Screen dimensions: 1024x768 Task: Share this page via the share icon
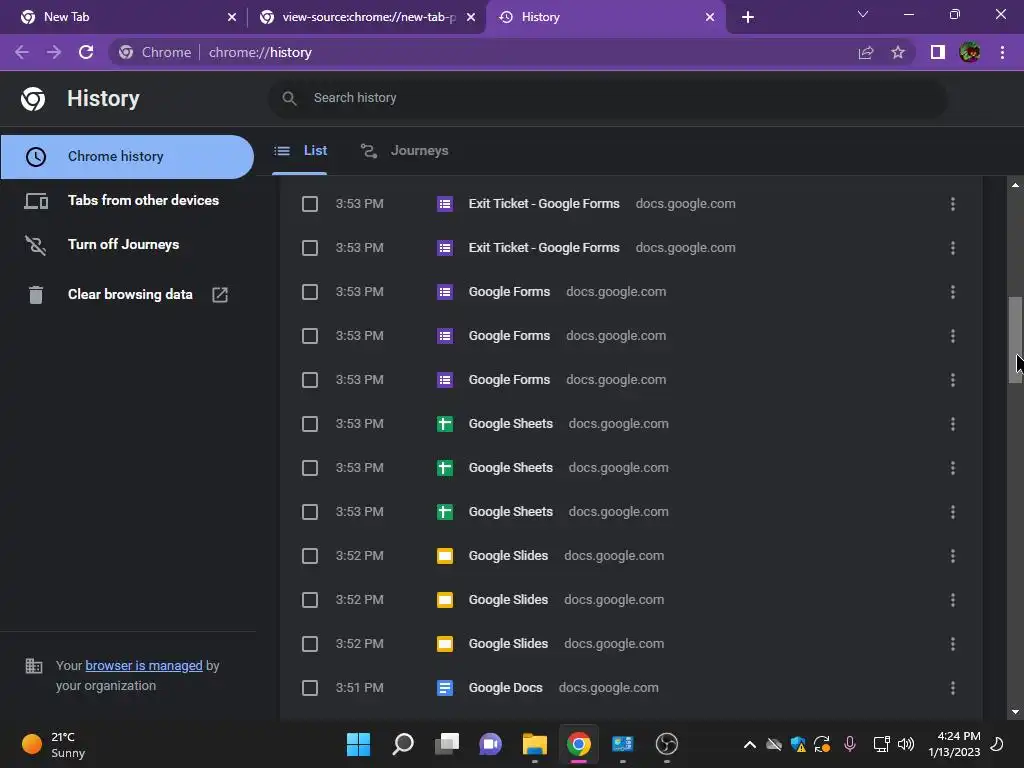[866, 52]
